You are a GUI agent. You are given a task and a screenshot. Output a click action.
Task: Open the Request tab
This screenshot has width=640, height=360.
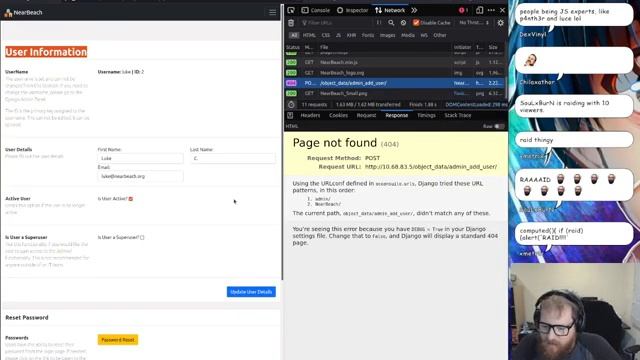click(366, 116)
